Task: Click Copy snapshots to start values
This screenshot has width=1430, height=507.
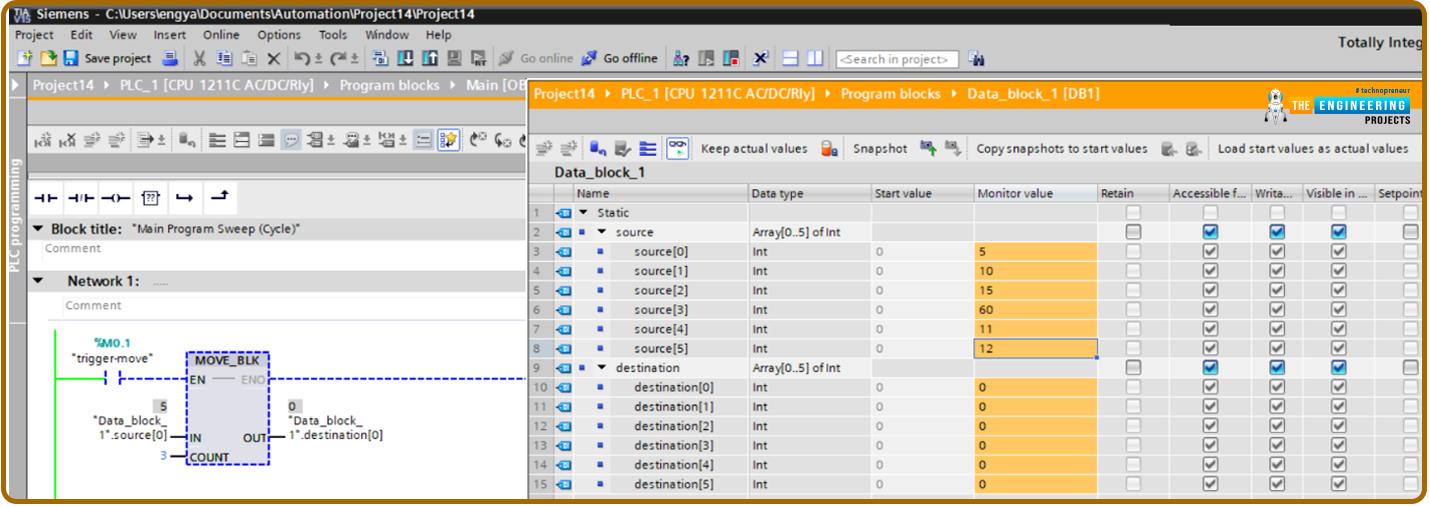Action: coord(1062,149)
